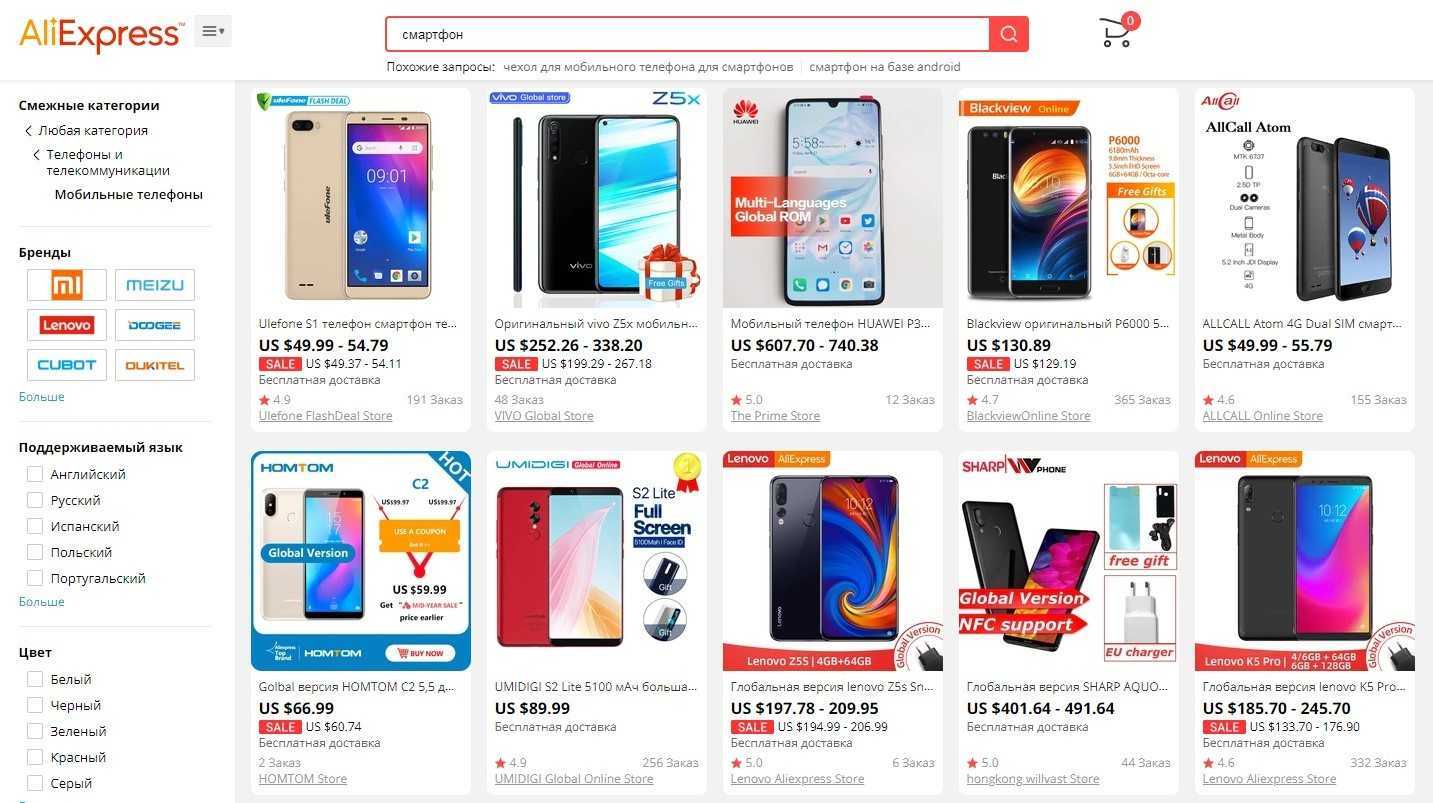Show more languages under Португальский
The image size is (1433, 803).
click(41, 602)
